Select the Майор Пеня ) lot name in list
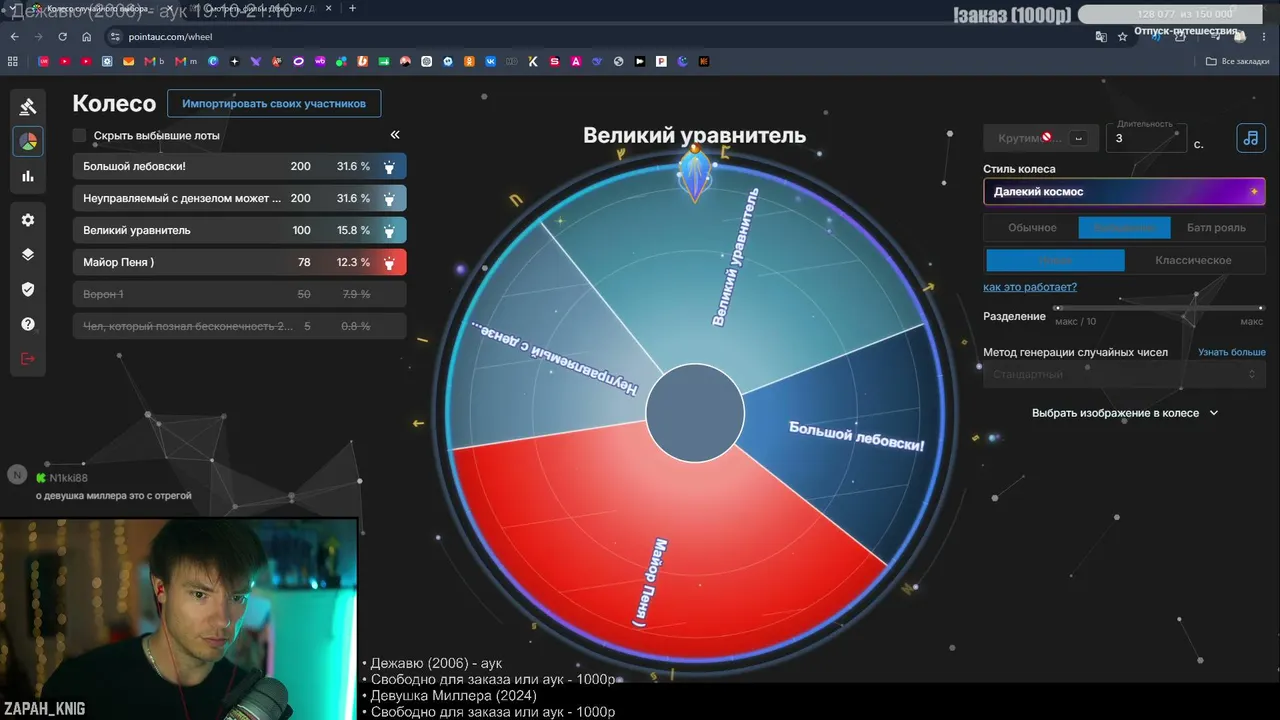This screenshot has width=1280, height=720. 118,262
